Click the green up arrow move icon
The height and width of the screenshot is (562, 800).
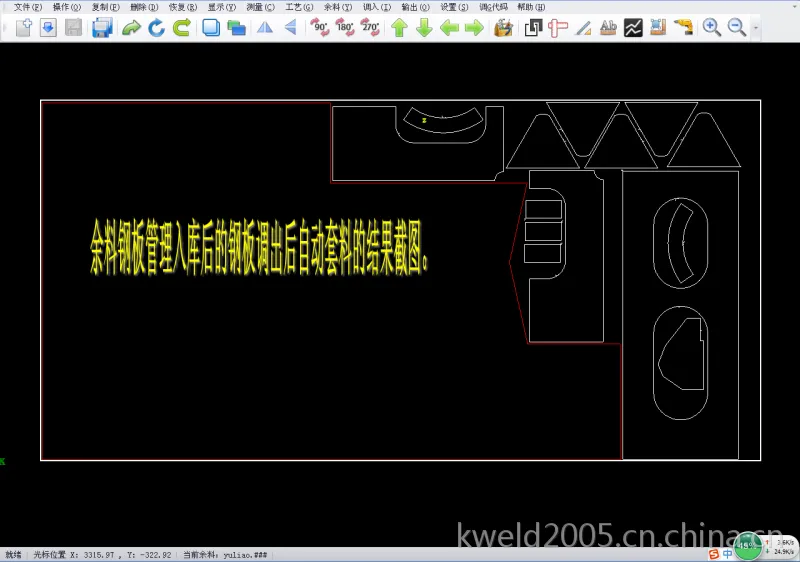coord(399,27)
